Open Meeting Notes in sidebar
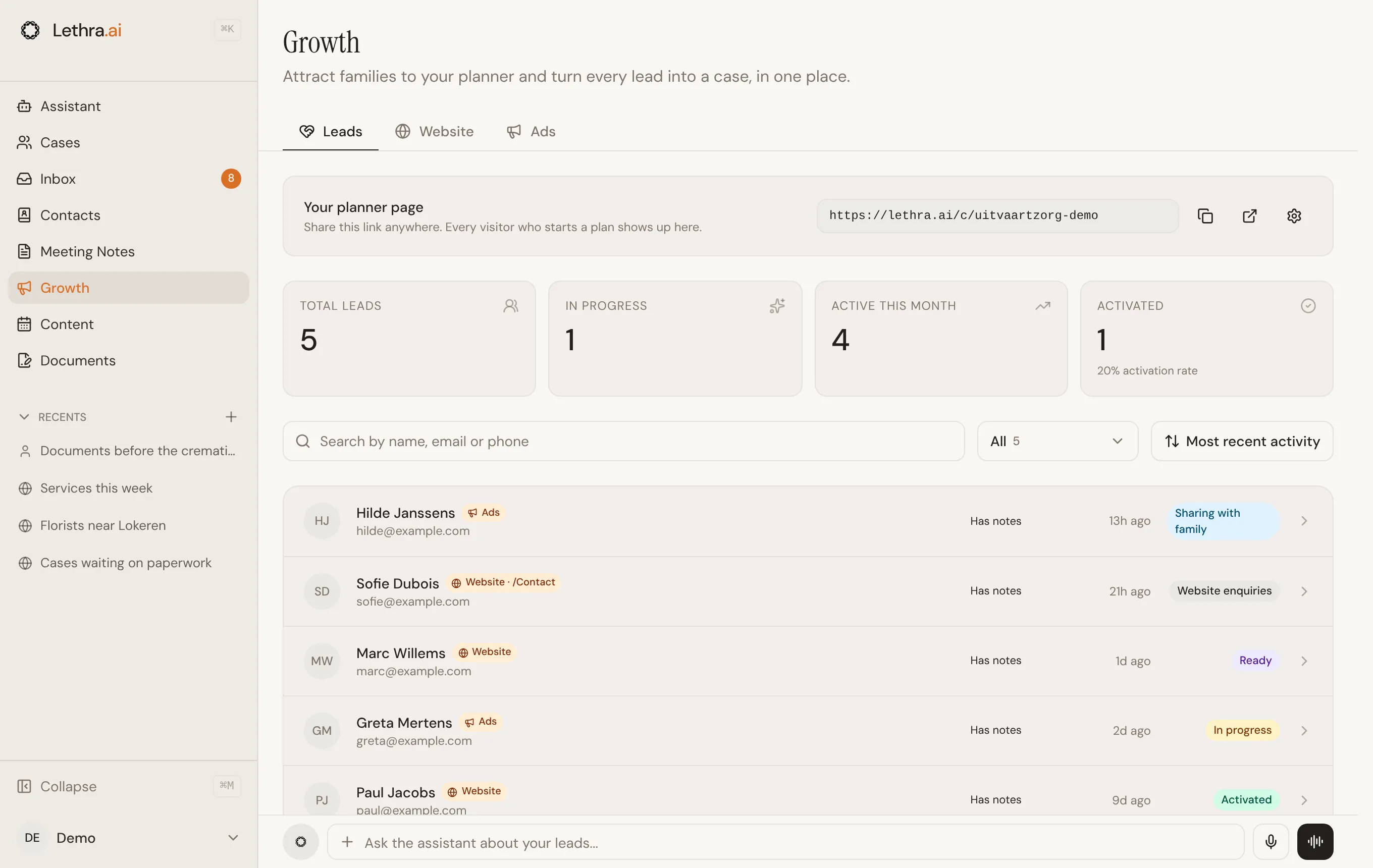This screenshot has width=1373, height=868. (128, 251)
